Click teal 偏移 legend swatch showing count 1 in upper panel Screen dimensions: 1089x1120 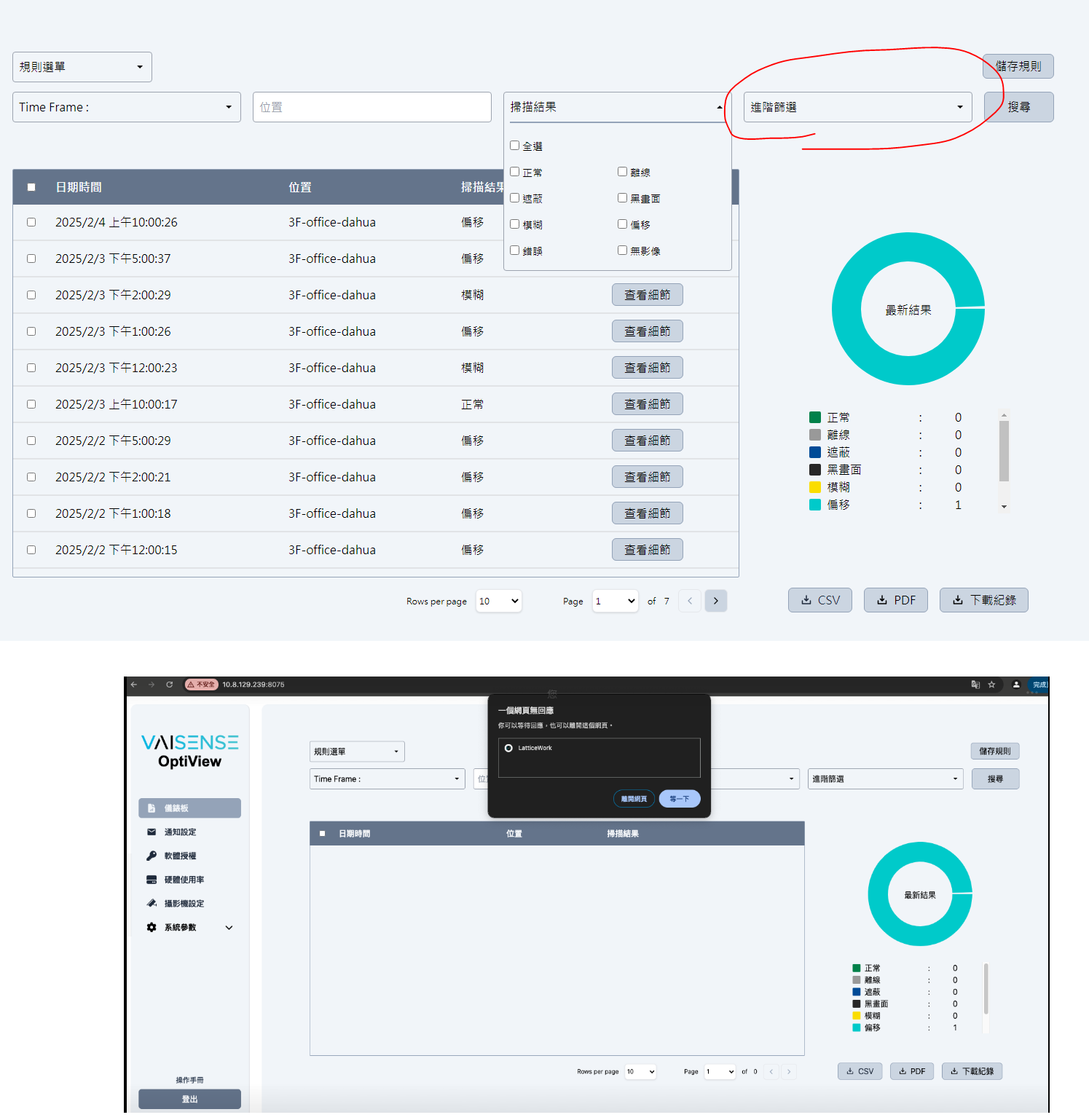tap(815, 505)
